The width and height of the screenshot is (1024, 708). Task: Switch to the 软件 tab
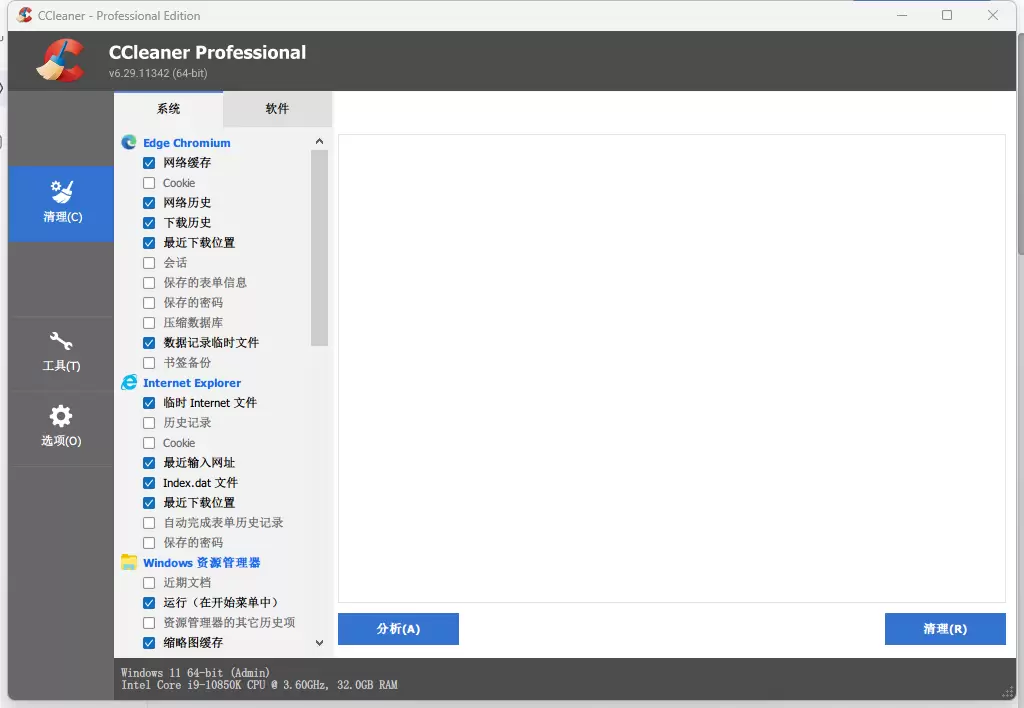point(278,109)
